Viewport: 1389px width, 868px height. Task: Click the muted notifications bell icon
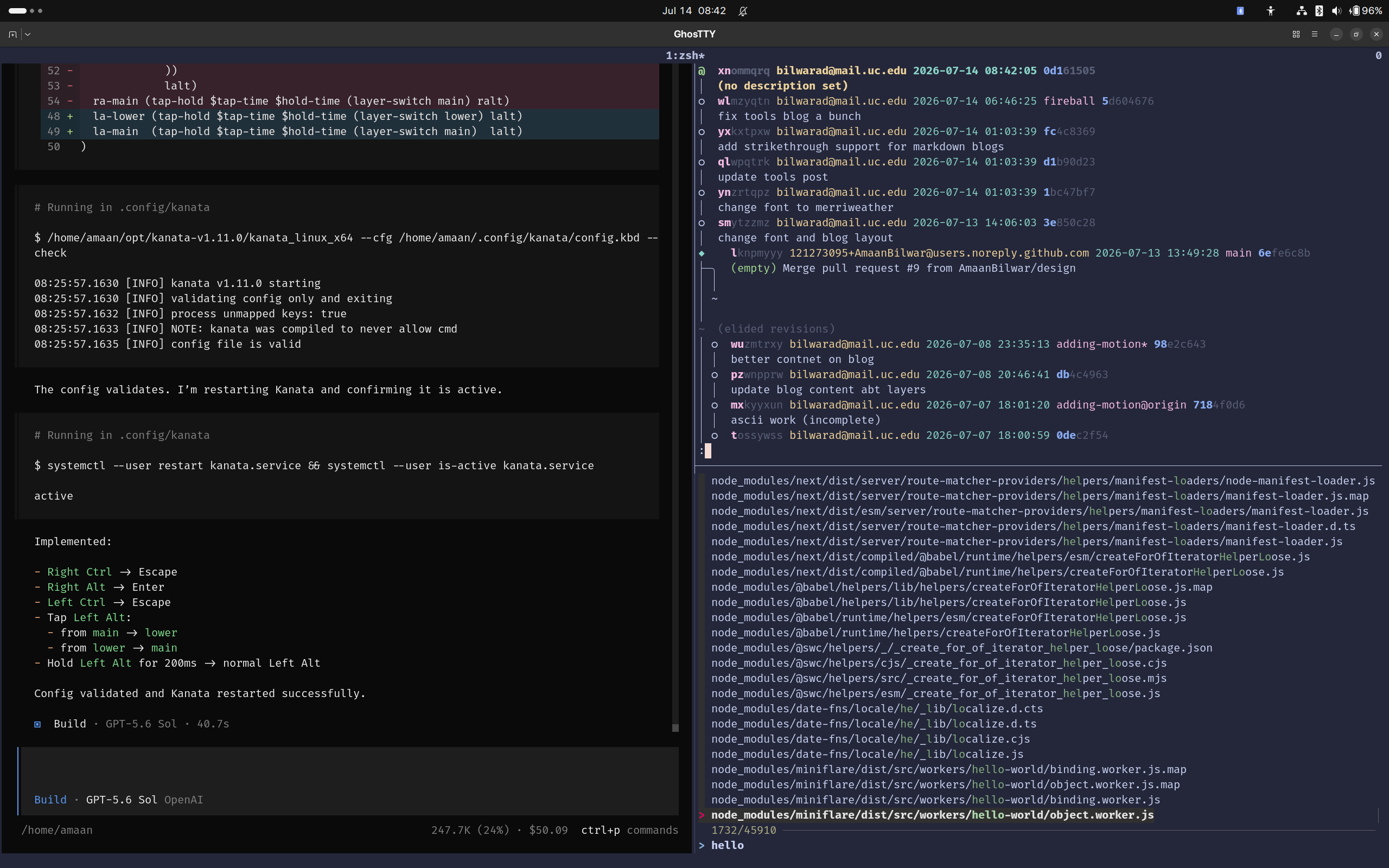(743, 11)
